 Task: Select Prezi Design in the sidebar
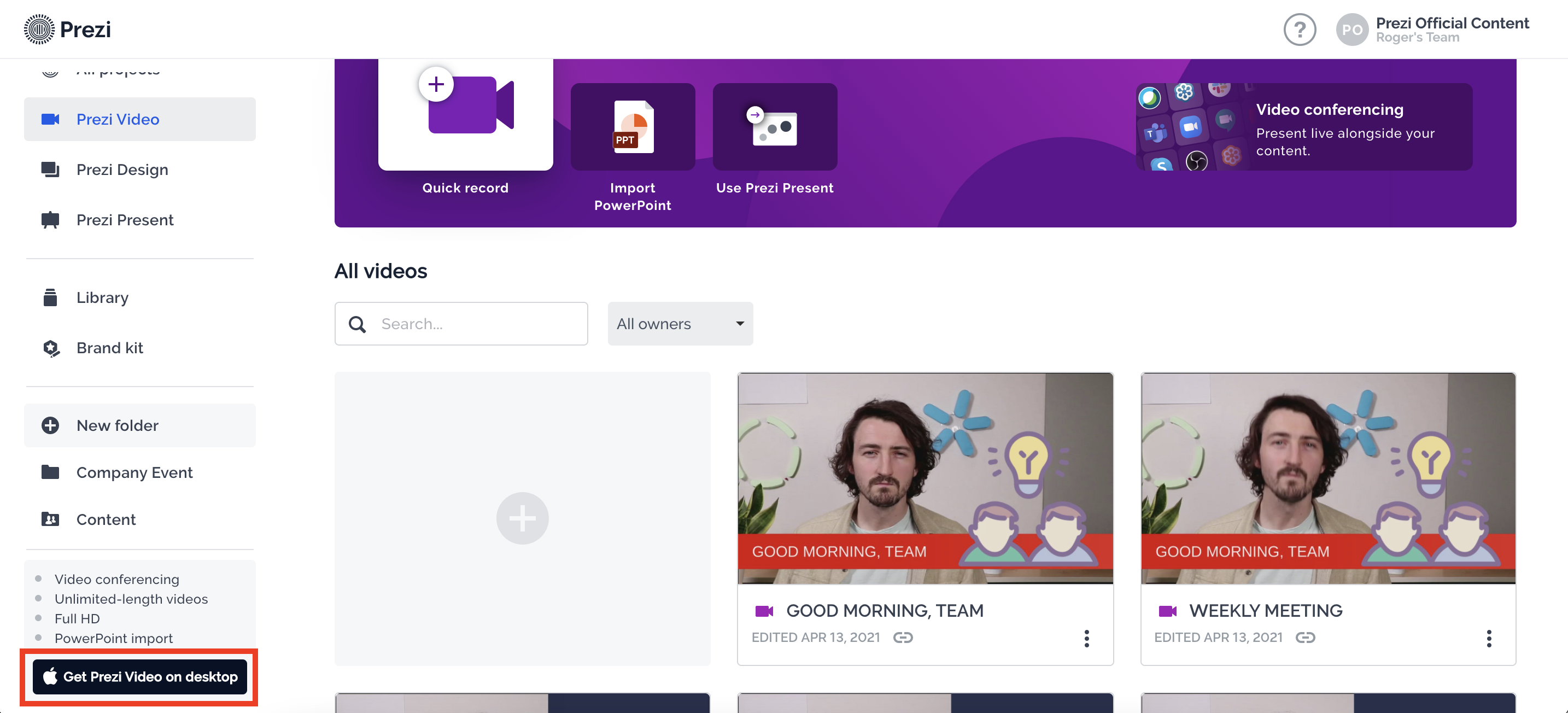[122, 170]
